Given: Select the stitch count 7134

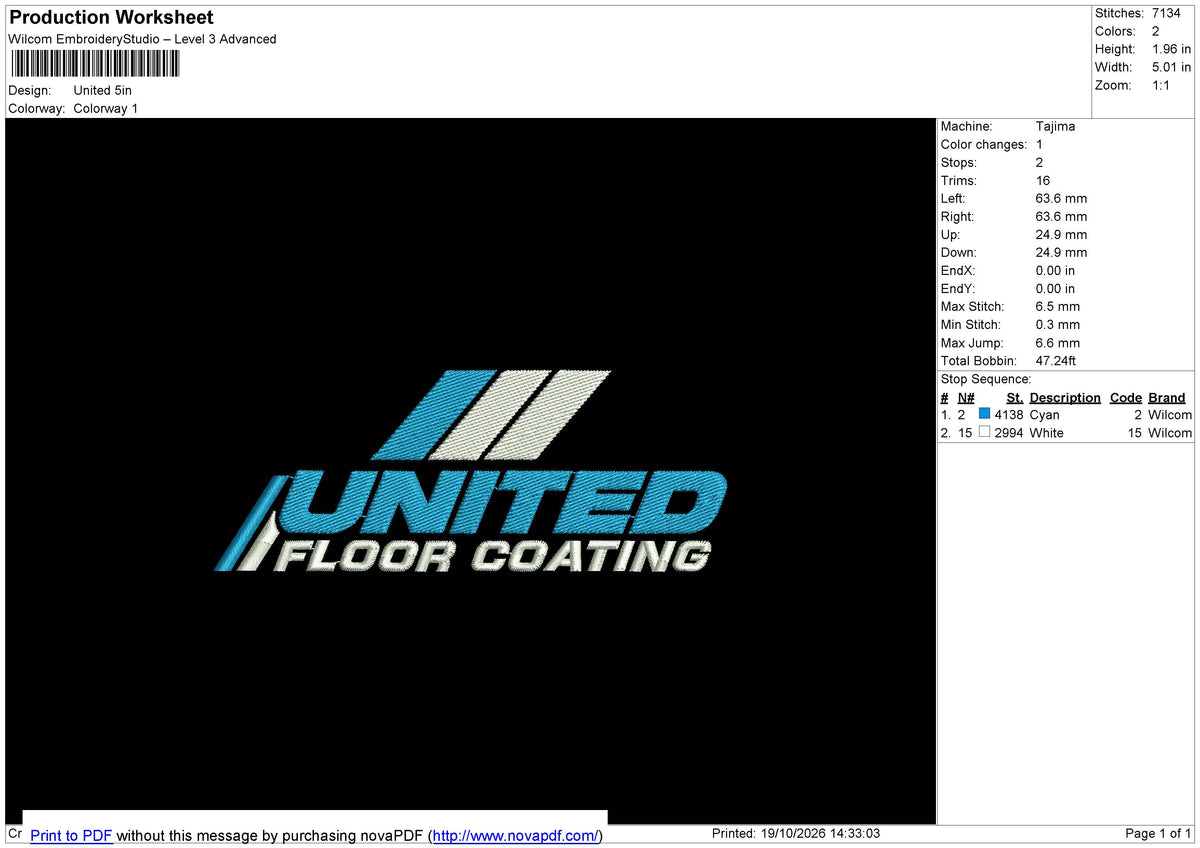Looking at the screenshot, I should [x=1167, y=13].
